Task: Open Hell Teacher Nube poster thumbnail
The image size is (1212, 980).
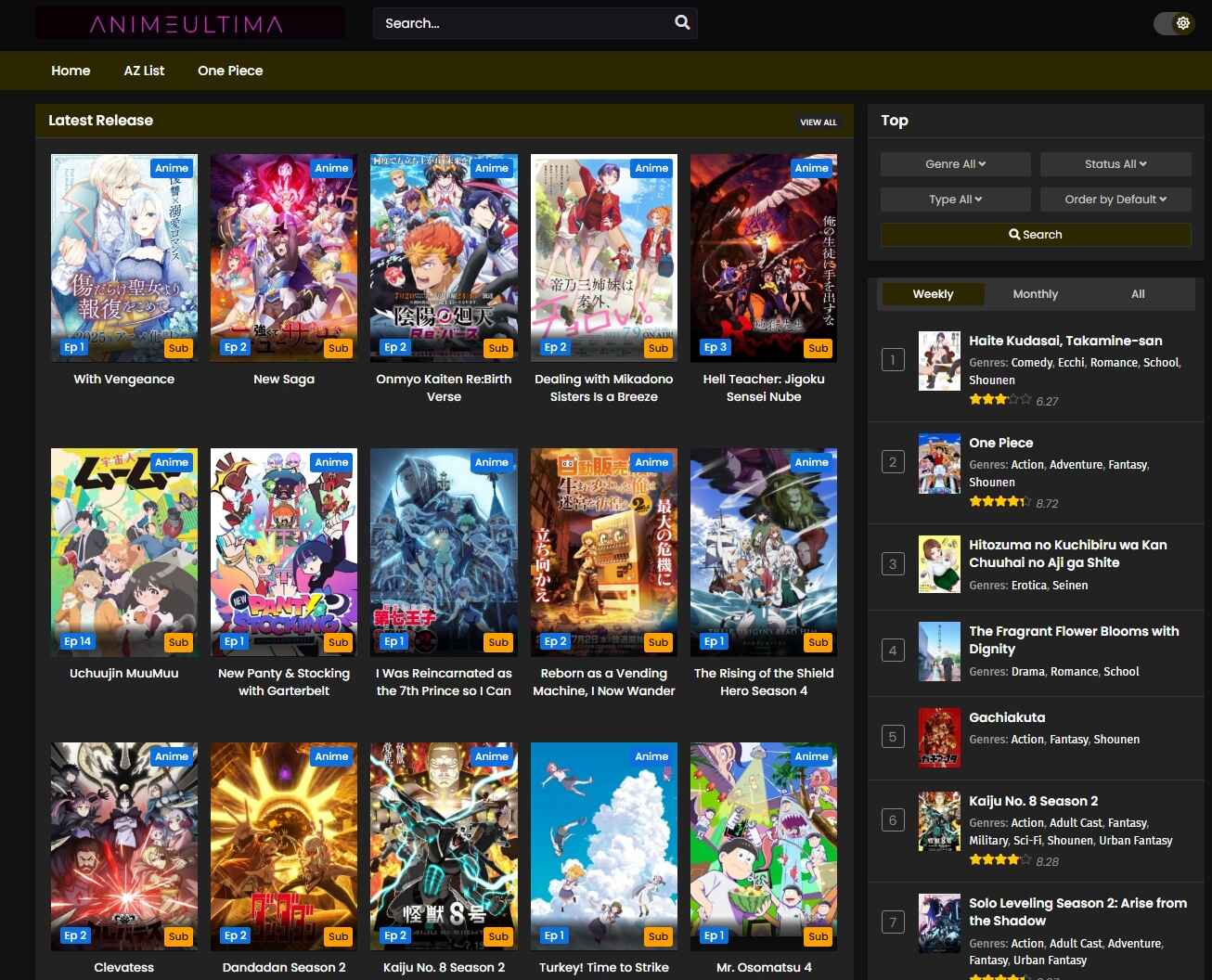Action: click(764, 258)
